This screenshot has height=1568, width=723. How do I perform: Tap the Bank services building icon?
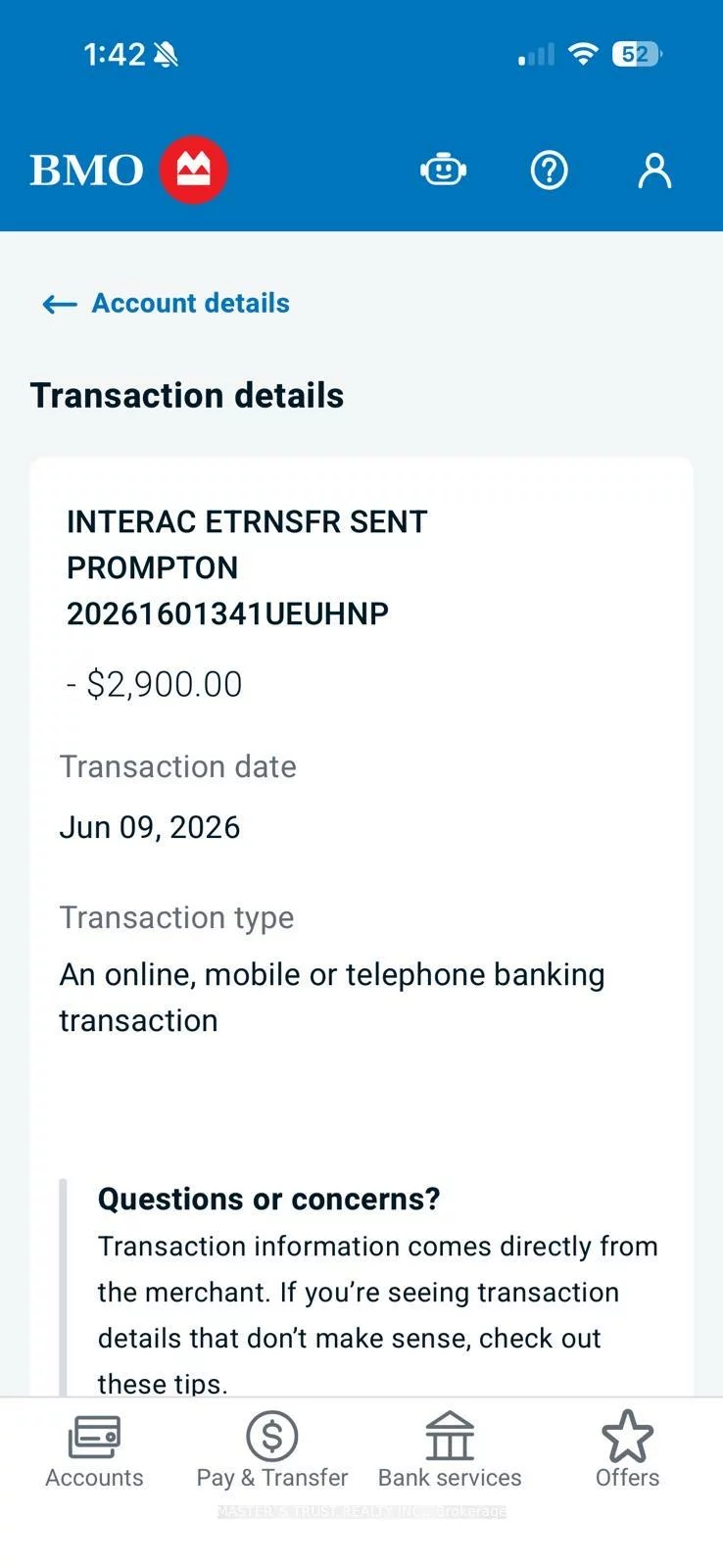click(450, 1437)
